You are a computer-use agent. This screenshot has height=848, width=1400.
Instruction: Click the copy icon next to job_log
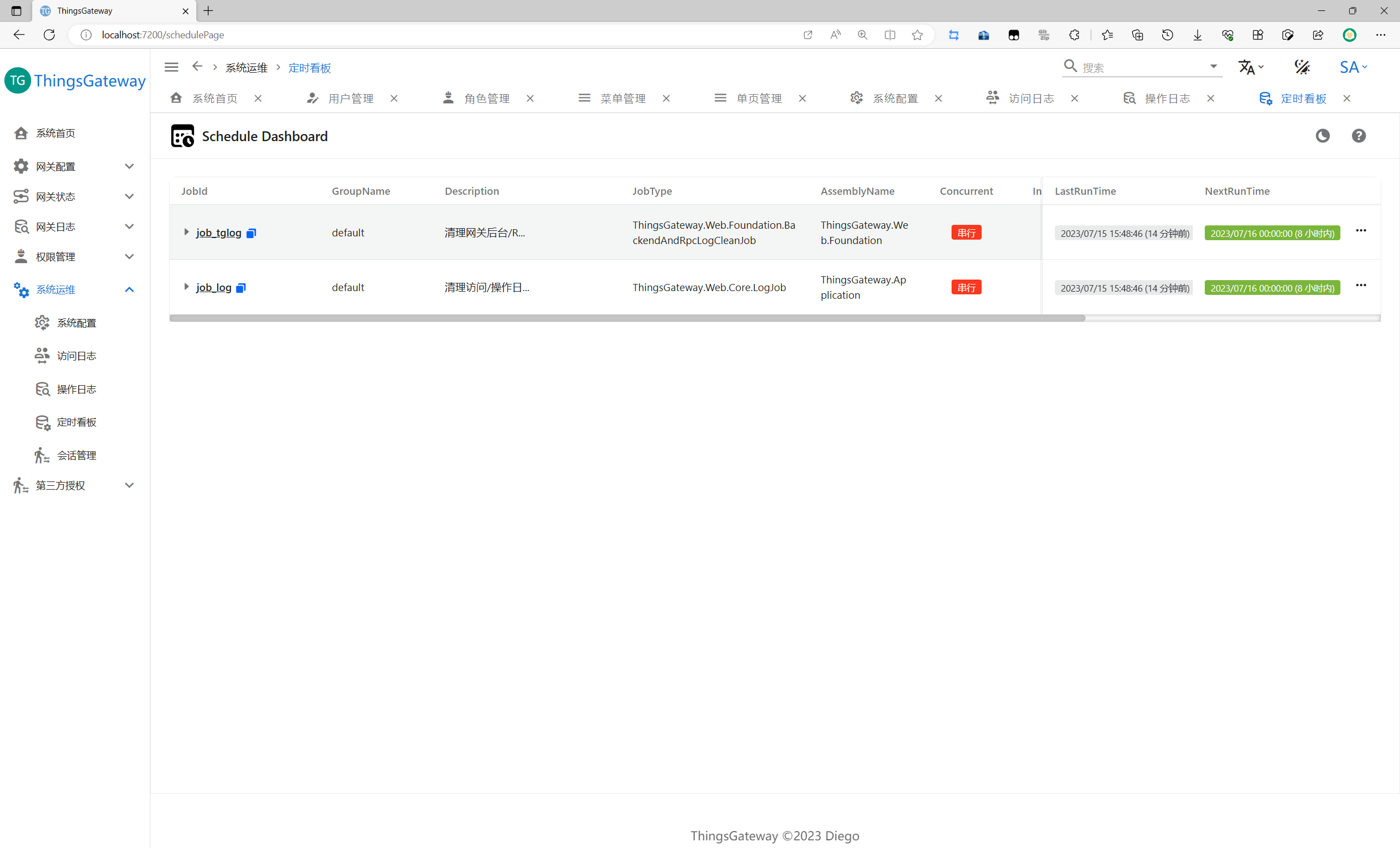point(241,288)
